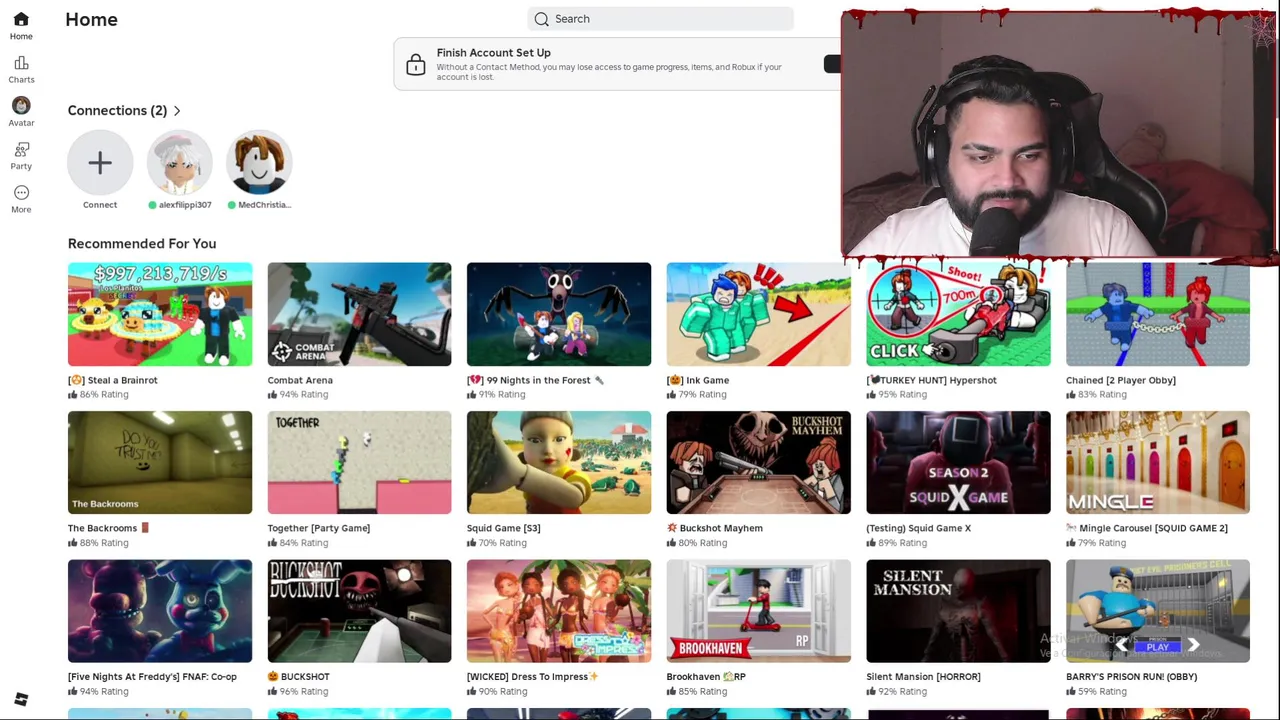Open Buckshot Mayhem thumbnail
Viewport: 1280px width, 720px height.
pos(759,462)
